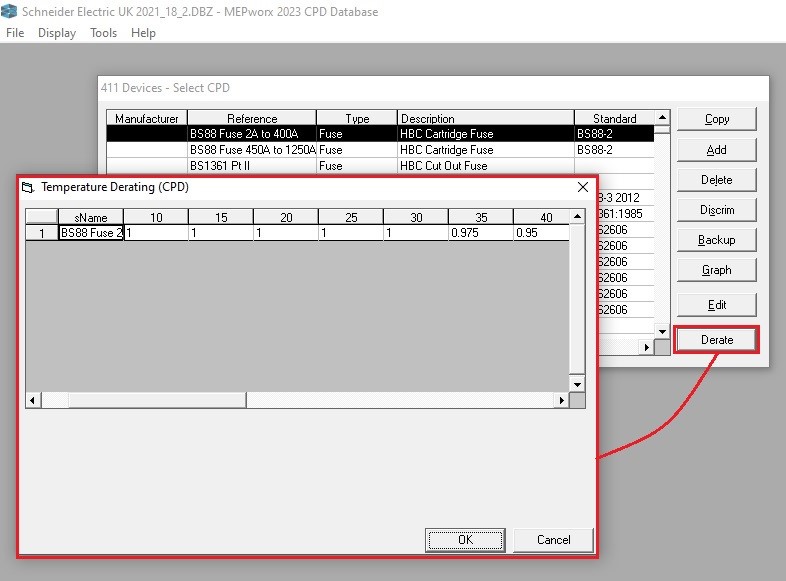Open the File menu

pyautogui.click(x=15, y=33)
